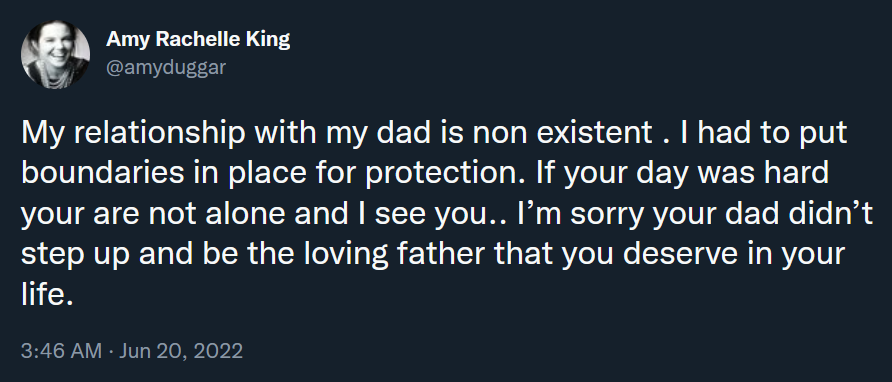The width and height of the screenshot is (892, 382).
Task: Click the tweet line beginning "My relationship"
Action: coord(435,134)
